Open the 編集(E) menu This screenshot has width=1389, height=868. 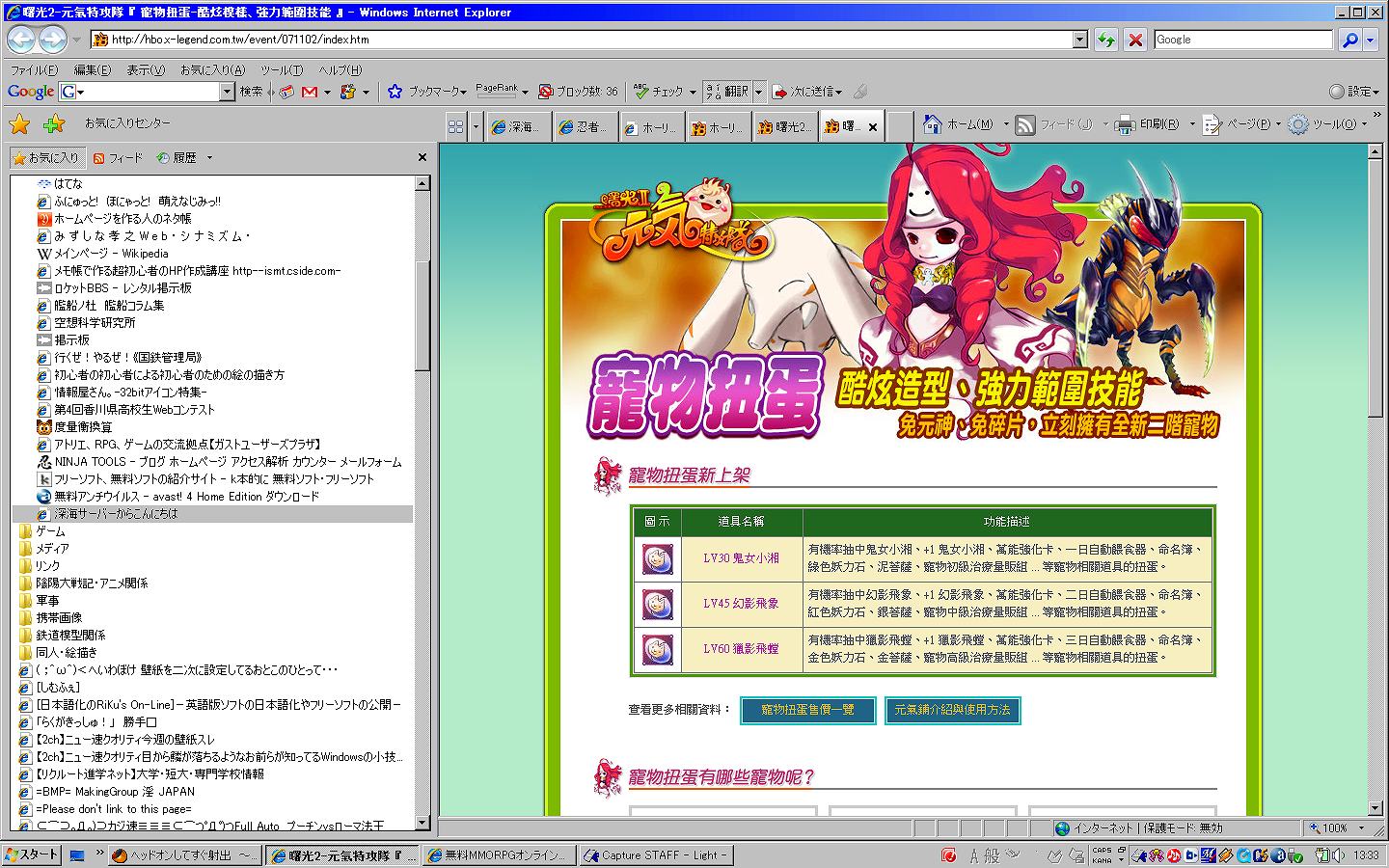[x=93, y=70]
